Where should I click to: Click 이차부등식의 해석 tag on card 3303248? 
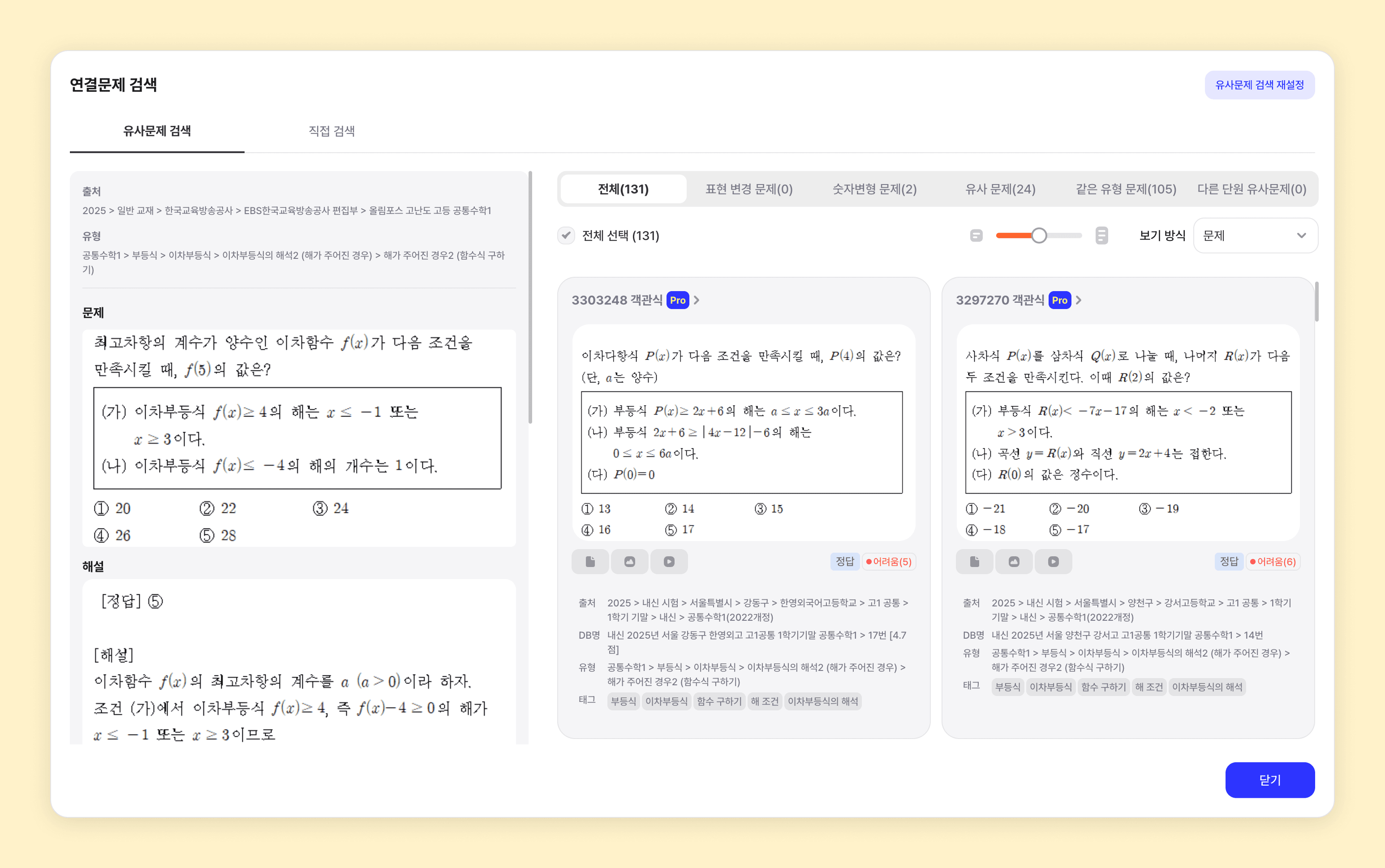(823, 701)
